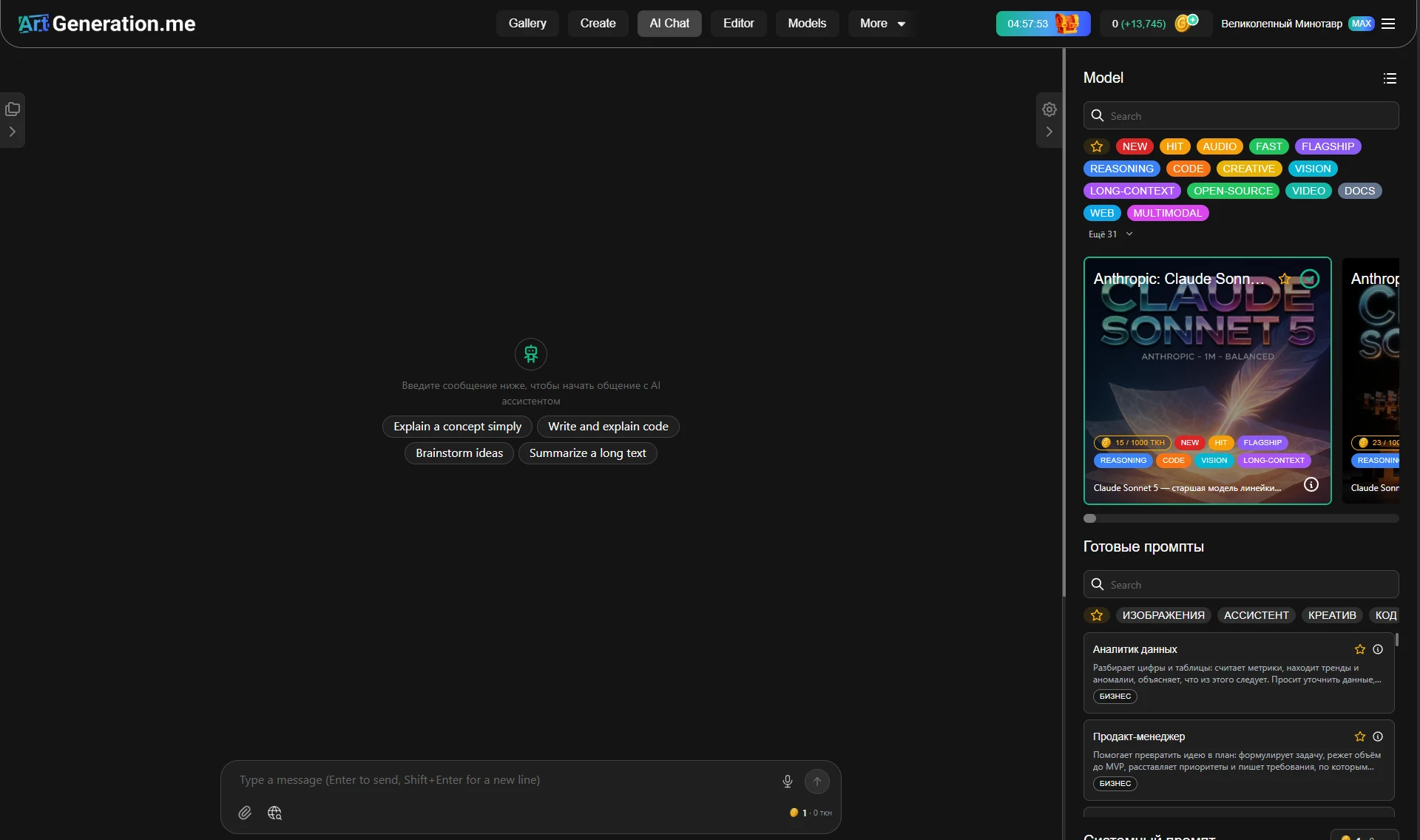Toggle the CODE model filter tag
Viewport: 1420px width, 840px height.
pyautogui.click(x=1188, y=169)
